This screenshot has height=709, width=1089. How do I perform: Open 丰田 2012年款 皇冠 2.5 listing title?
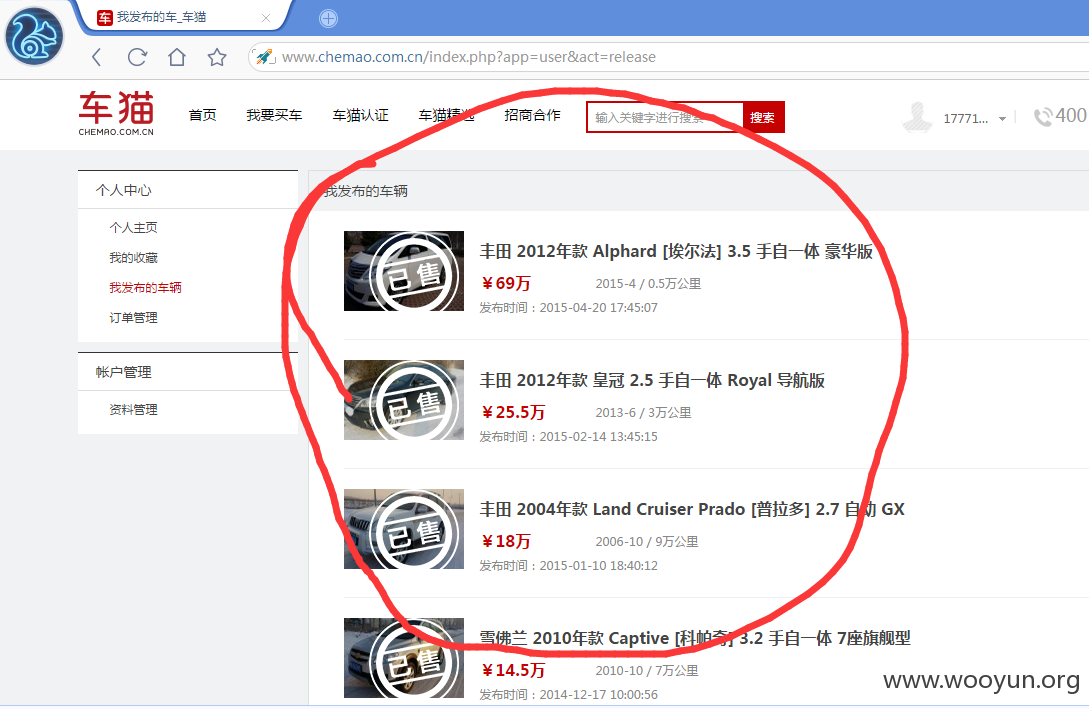[652, 381]
